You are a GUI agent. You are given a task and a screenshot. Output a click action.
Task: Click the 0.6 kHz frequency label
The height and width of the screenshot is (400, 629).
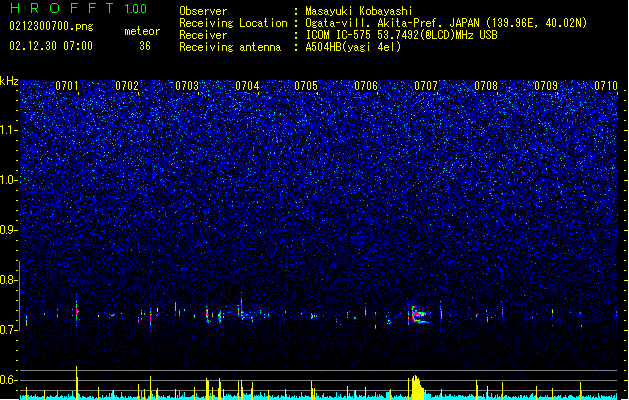(x=8, y=380)
